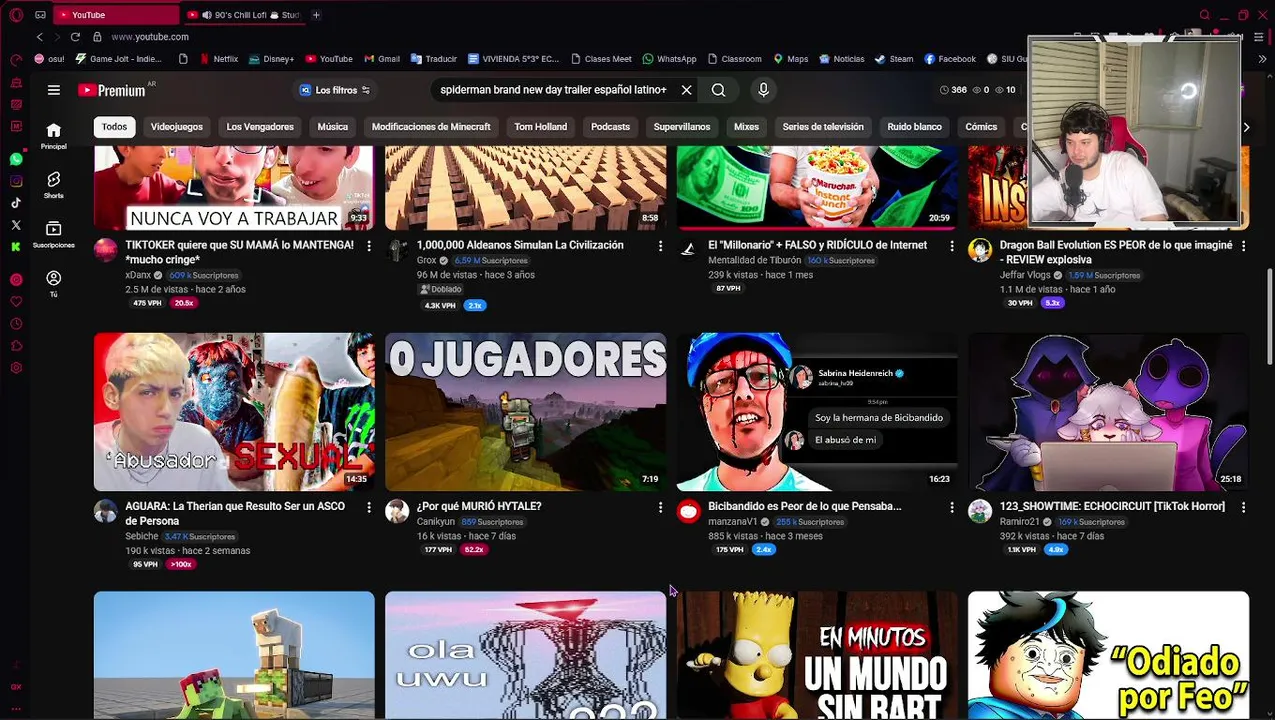Open the Facebook bookmark

click(950, 59)
